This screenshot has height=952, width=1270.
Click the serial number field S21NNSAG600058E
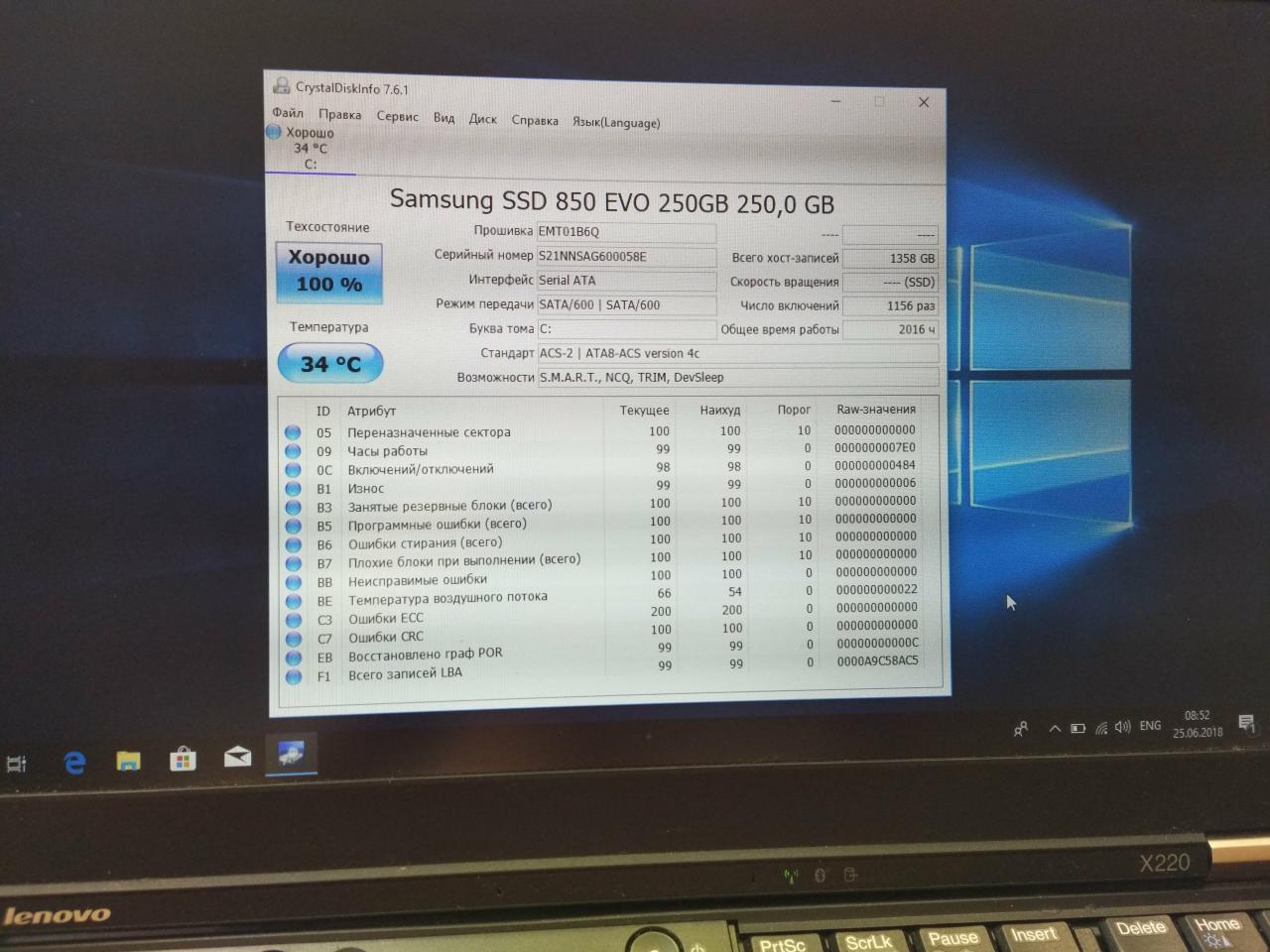pos(626,256)
